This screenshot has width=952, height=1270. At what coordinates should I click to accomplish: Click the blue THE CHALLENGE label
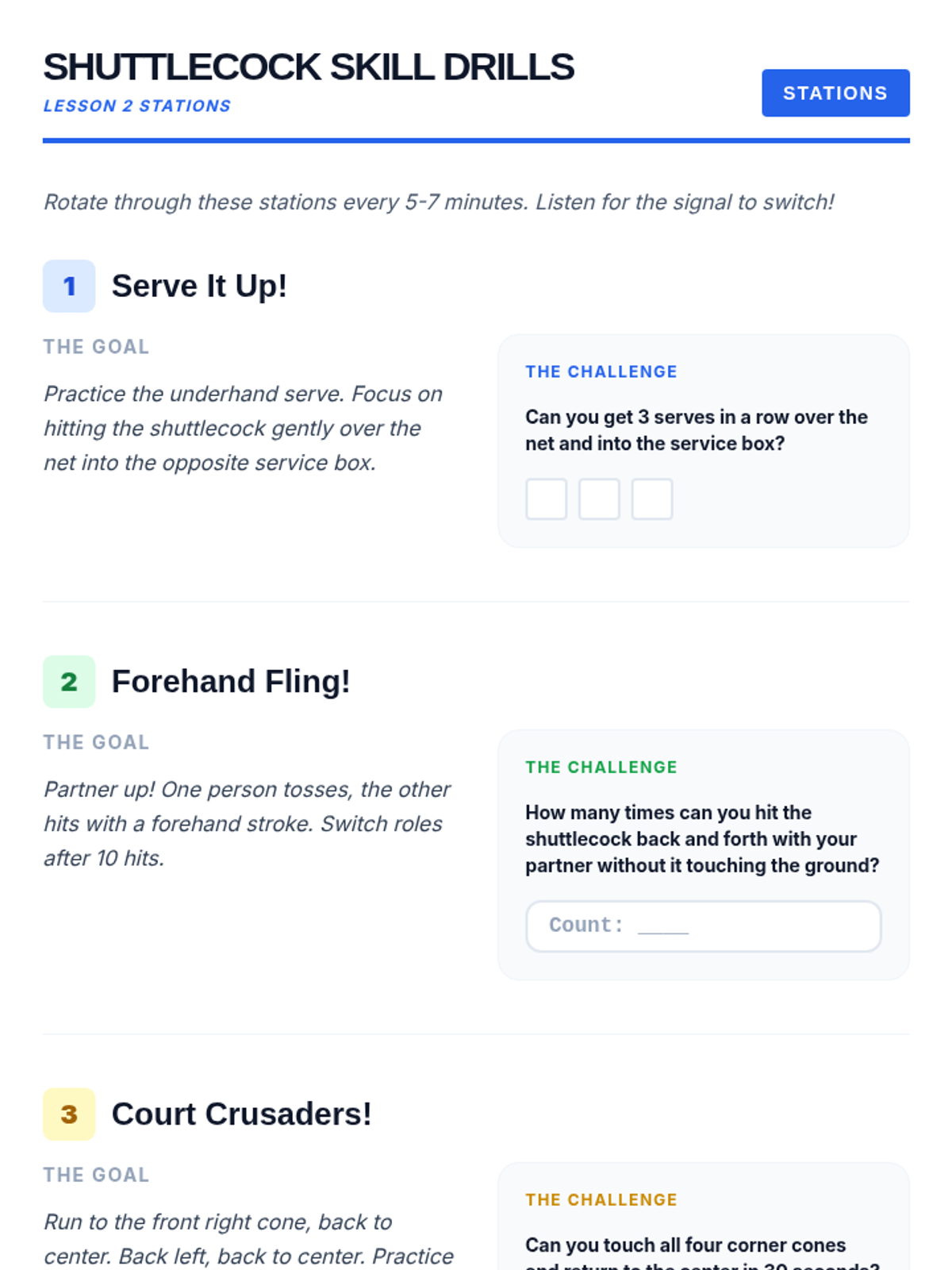(601, 371)
